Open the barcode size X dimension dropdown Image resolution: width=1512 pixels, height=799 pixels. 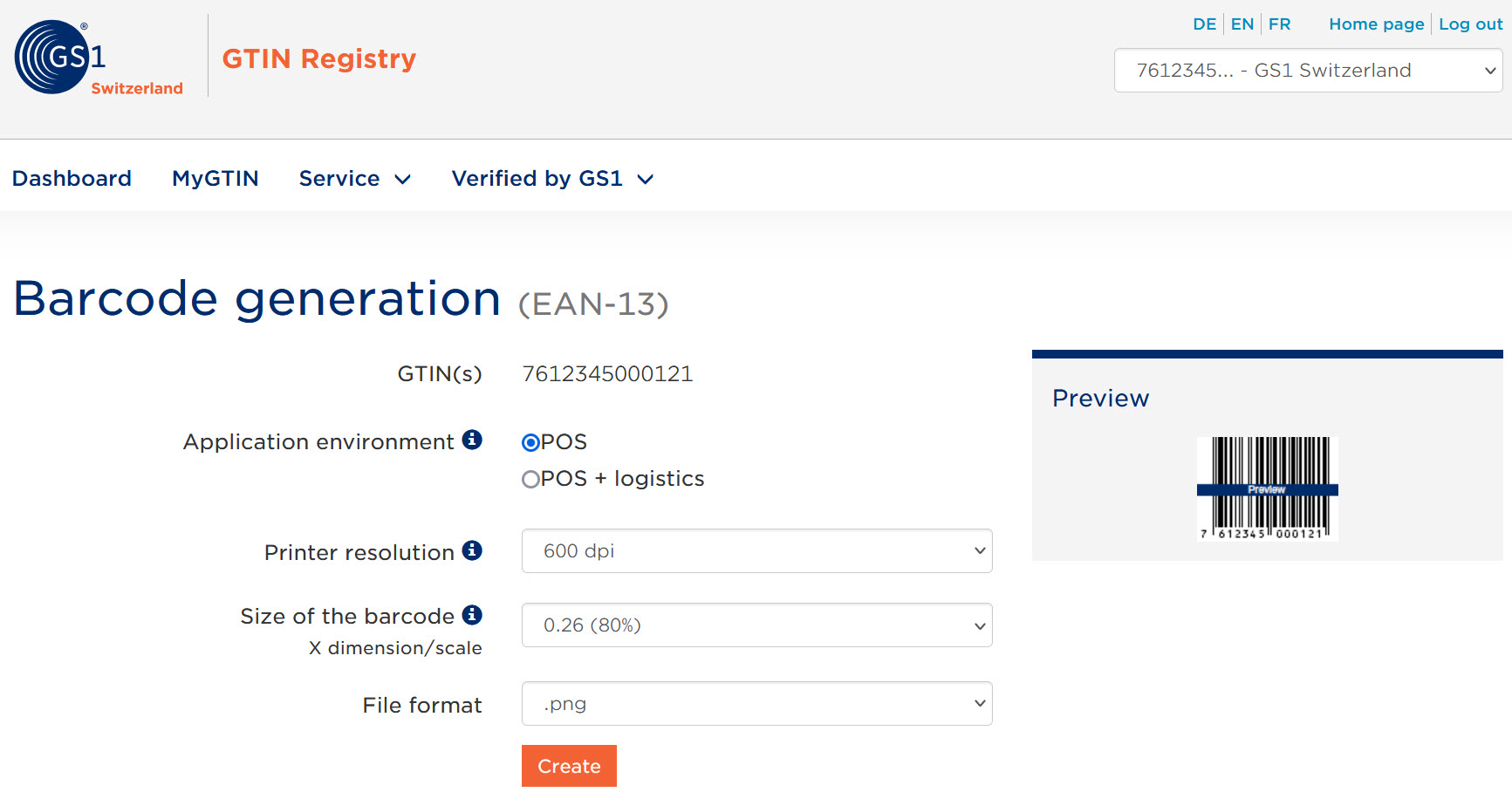[x=756, y=625]
